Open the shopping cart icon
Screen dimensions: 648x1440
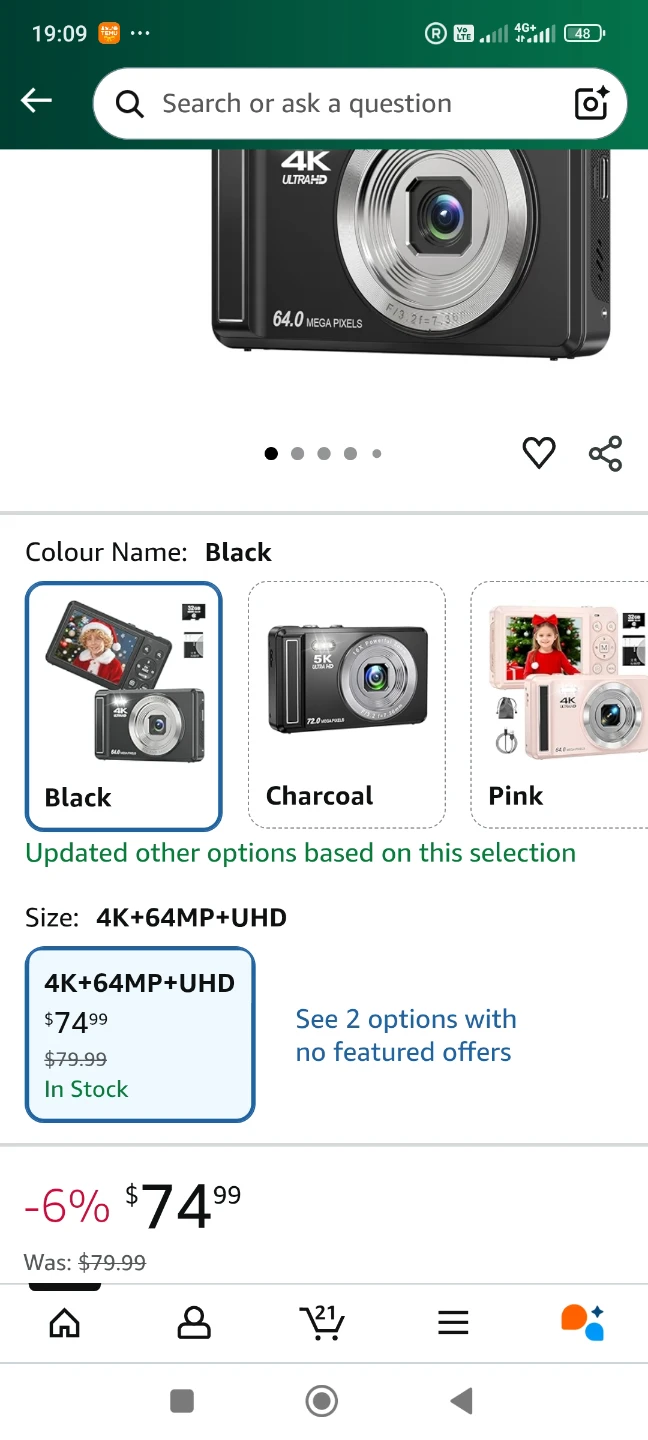[x=322, y=1322]
